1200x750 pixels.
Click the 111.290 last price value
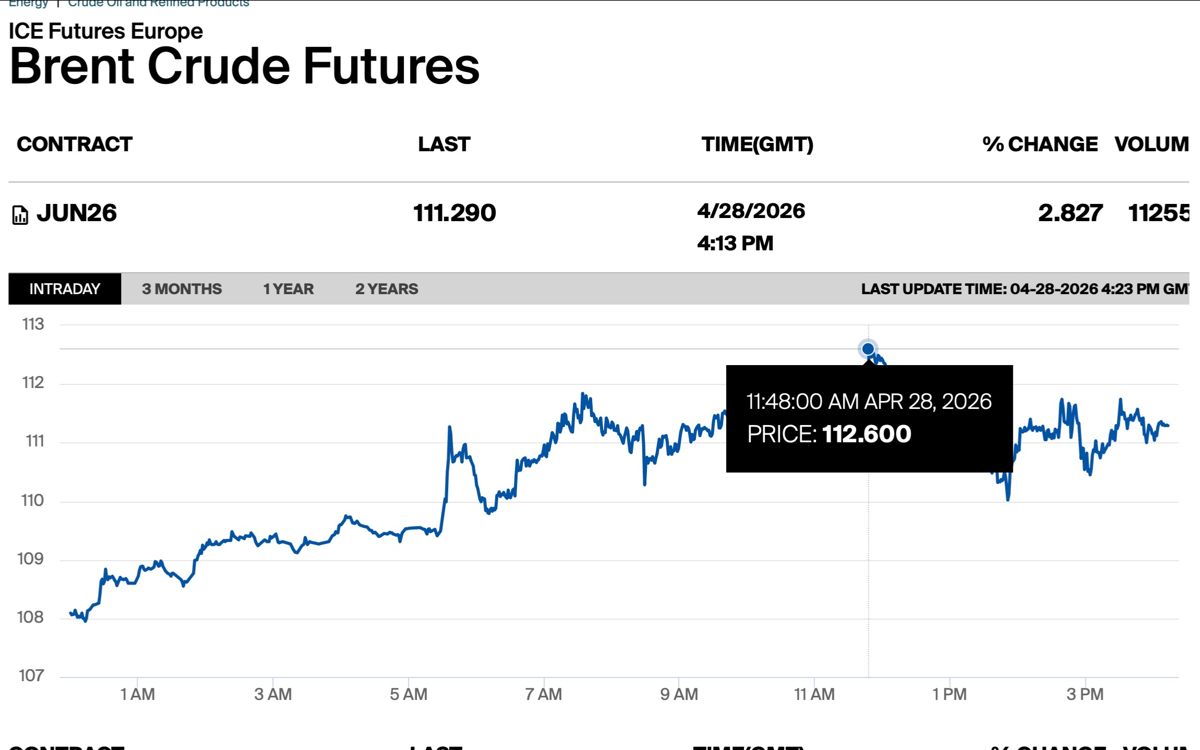(x=454, y=213)
